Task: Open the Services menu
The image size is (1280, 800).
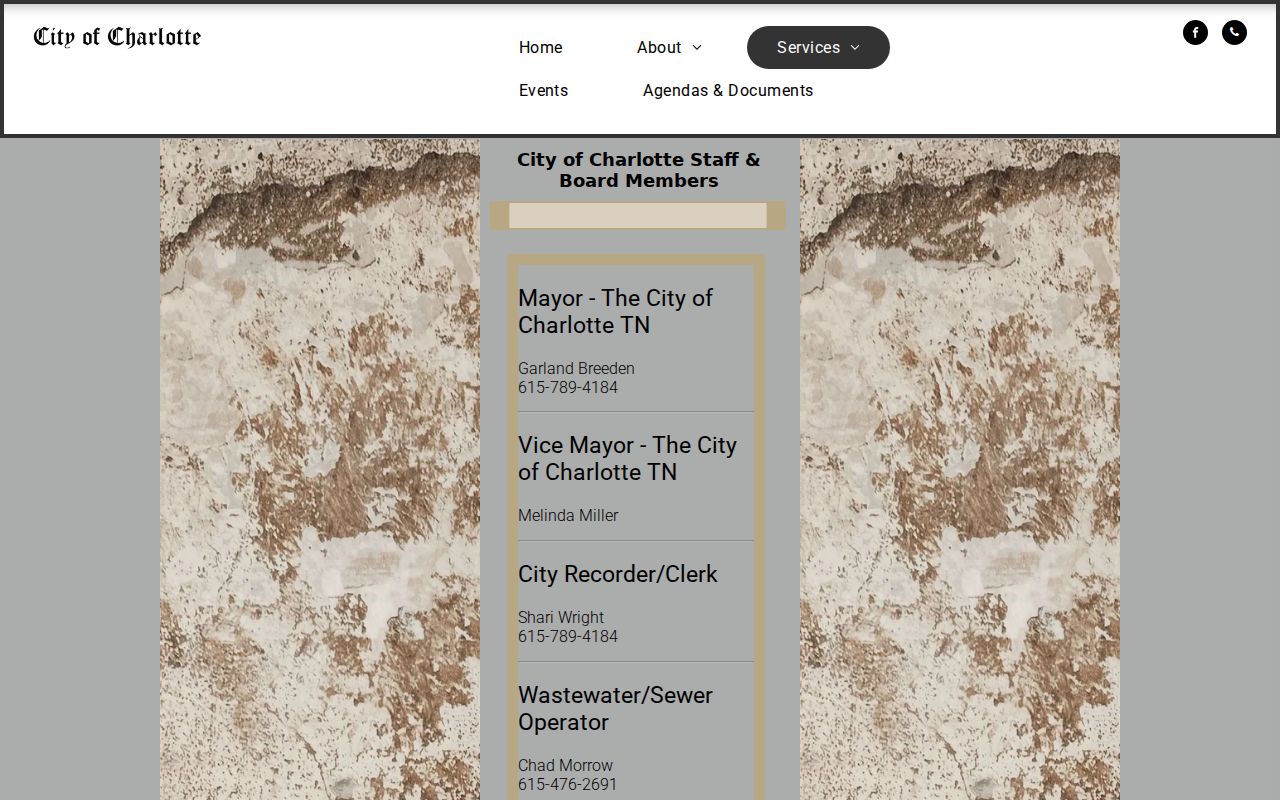Action: pyautogui.click(x=818, y=47)
